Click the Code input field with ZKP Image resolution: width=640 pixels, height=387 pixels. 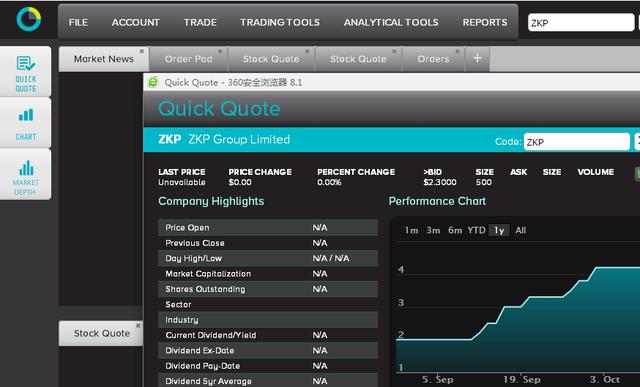[x=577, y=142]
